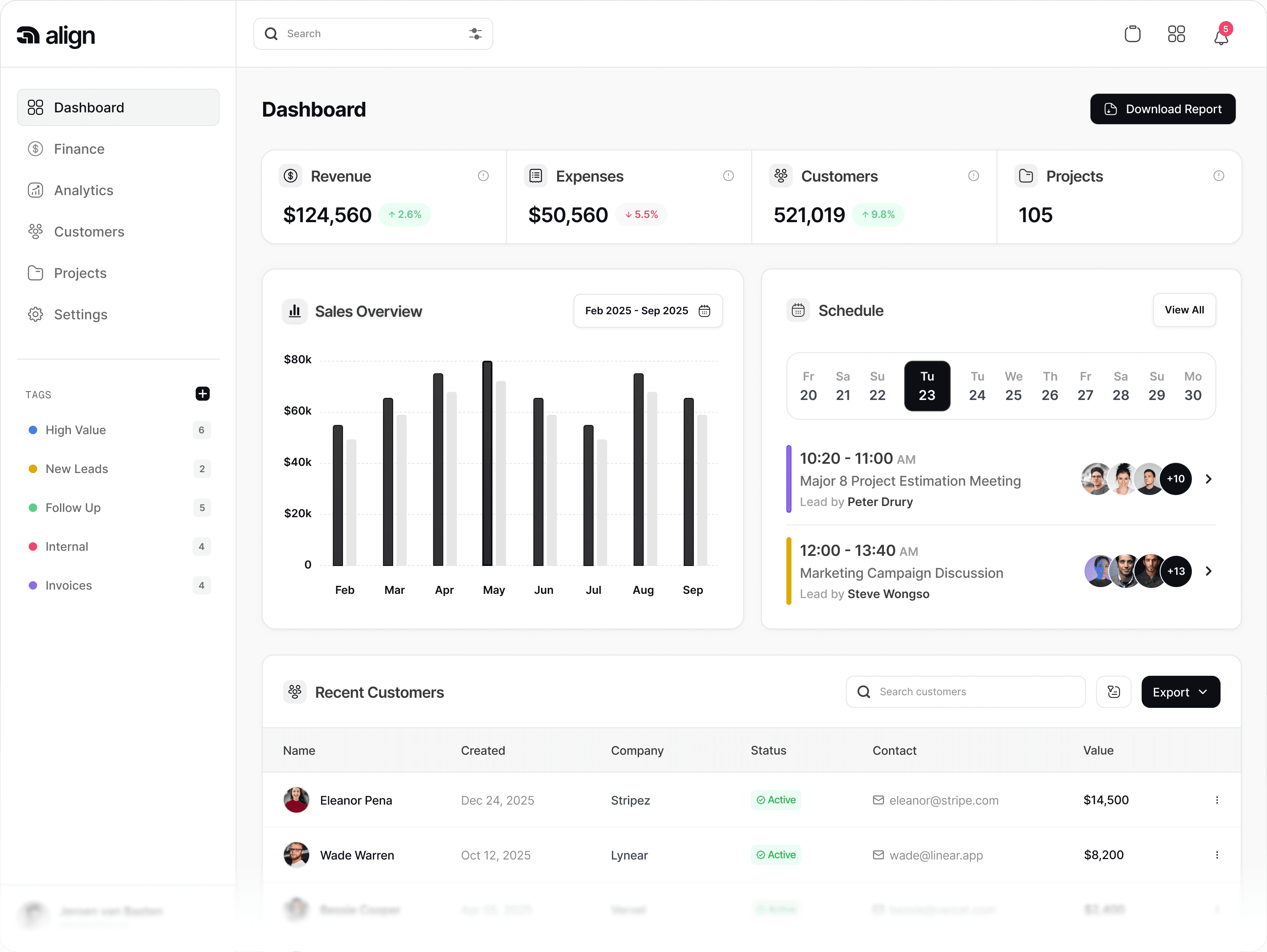Image resolution: width=1267 pixels, height=952 pixels.
Task: Click Revenue 2.6% growth badge
Action: coord(405,215)
